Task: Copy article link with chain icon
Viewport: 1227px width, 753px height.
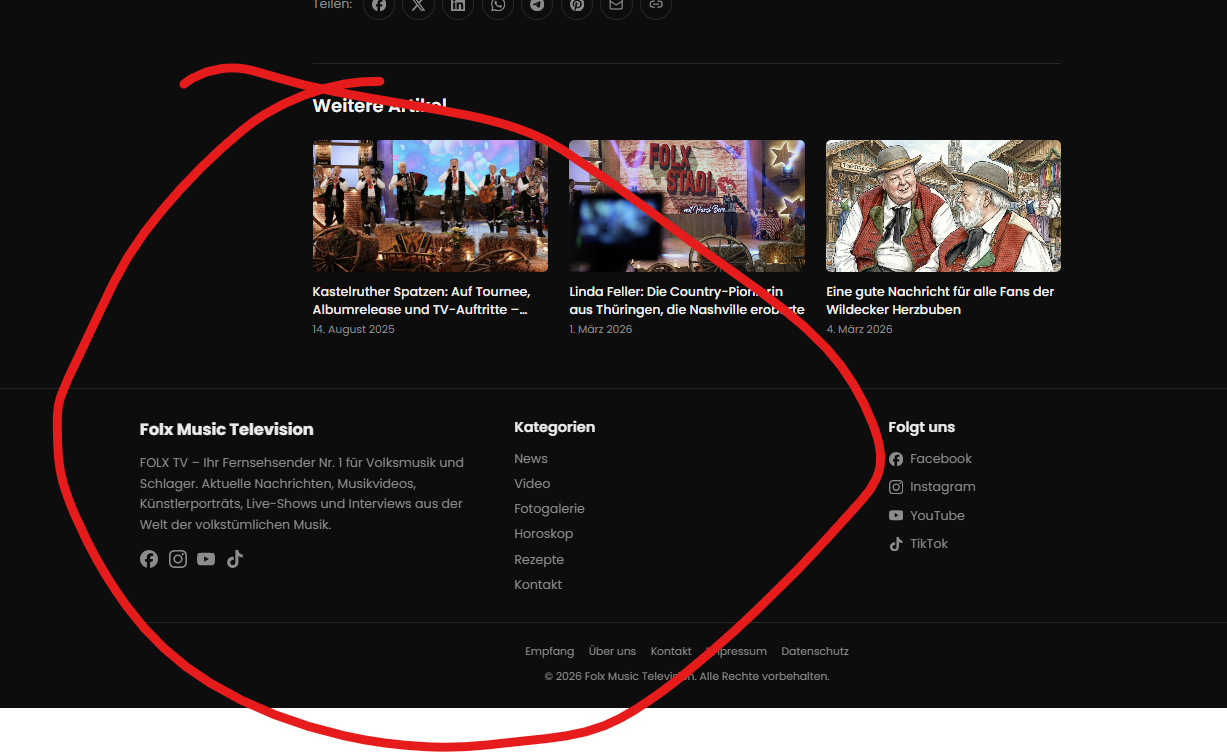Action: 656,5
